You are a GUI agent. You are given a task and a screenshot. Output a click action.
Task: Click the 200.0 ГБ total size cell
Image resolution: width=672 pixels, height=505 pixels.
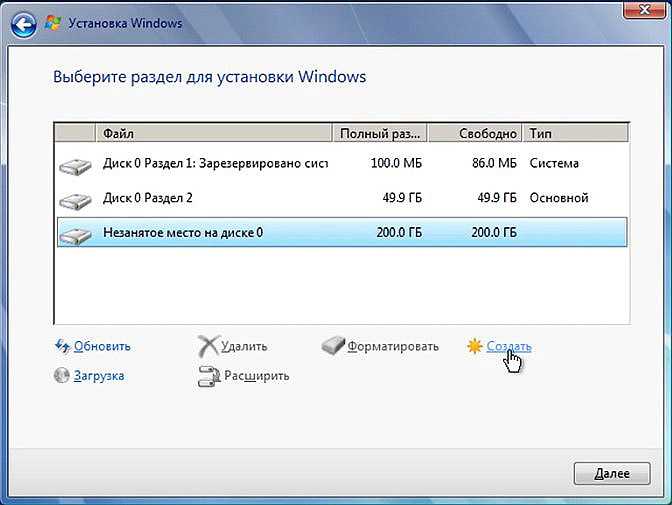(x=399, y=232)
